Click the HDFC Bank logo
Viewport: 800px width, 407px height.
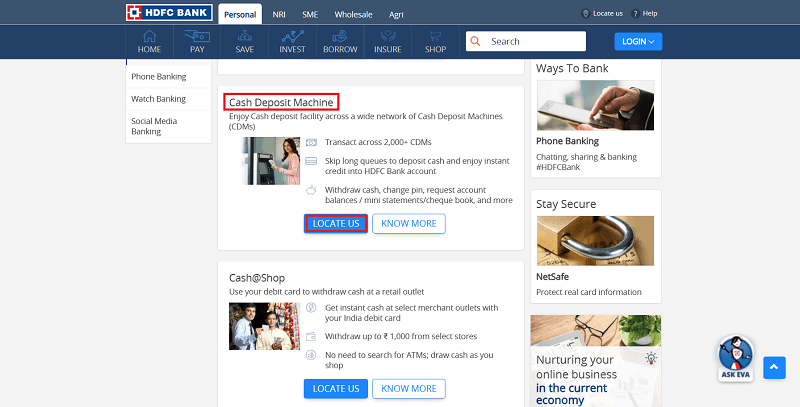(x=169, y=13)
